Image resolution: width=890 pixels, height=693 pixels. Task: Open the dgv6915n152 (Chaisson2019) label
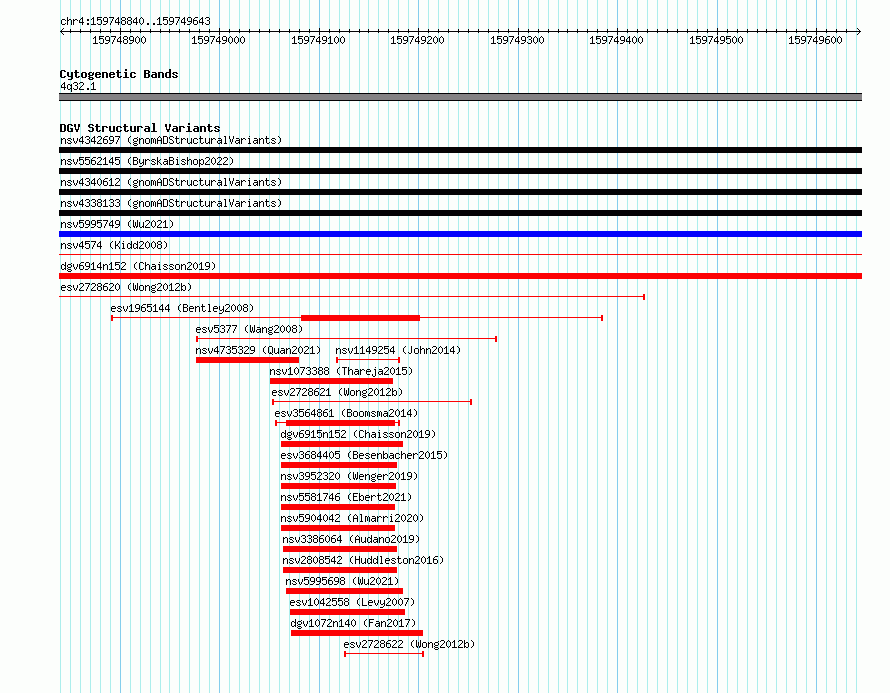358,434
